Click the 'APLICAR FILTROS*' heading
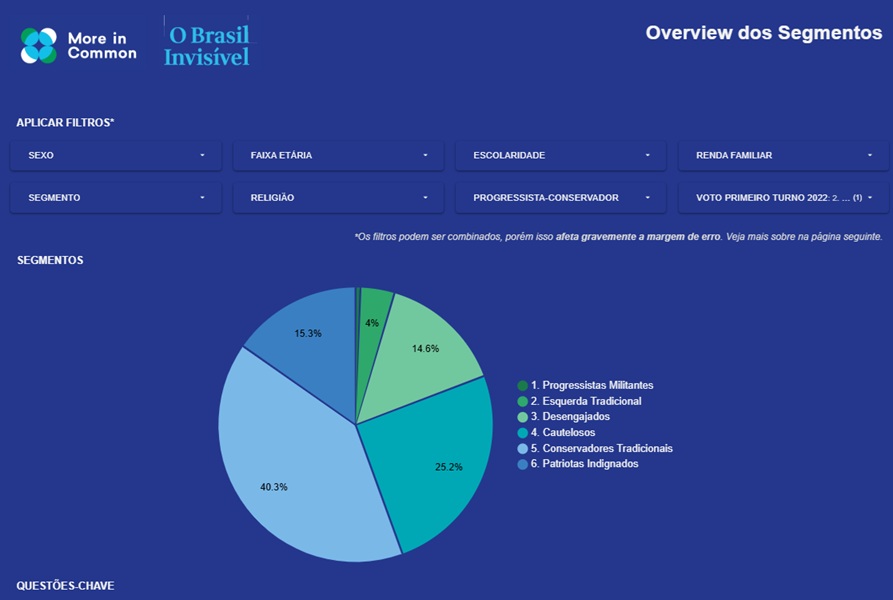The height and width of the screenshot is (600, 893). coord(65,122)
